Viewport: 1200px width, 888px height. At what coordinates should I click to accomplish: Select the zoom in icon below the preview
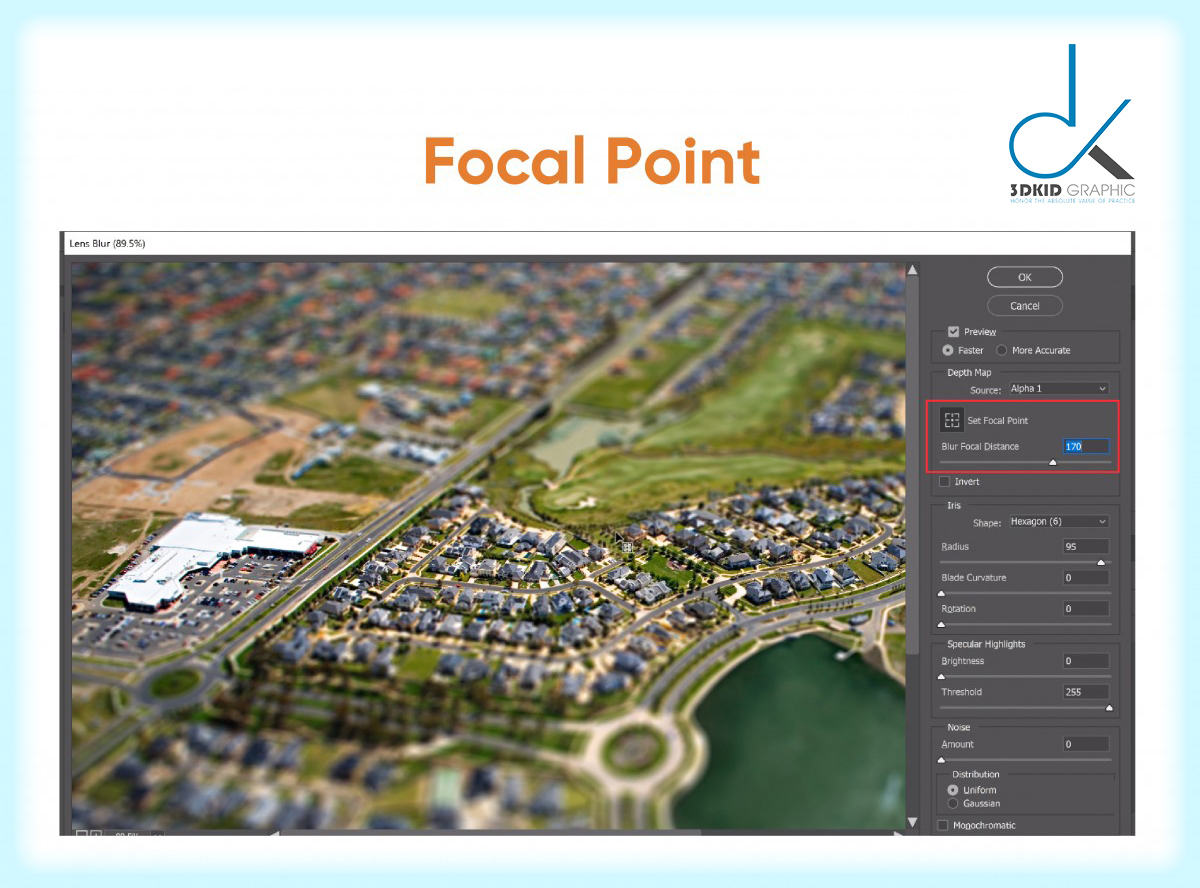(x=96, y=833)
